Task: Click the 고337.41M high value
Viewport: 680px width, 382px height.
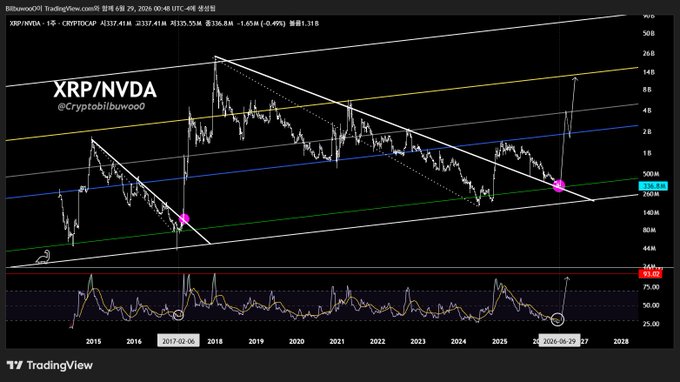Action: pyautogui.click(x=151, y=23)
